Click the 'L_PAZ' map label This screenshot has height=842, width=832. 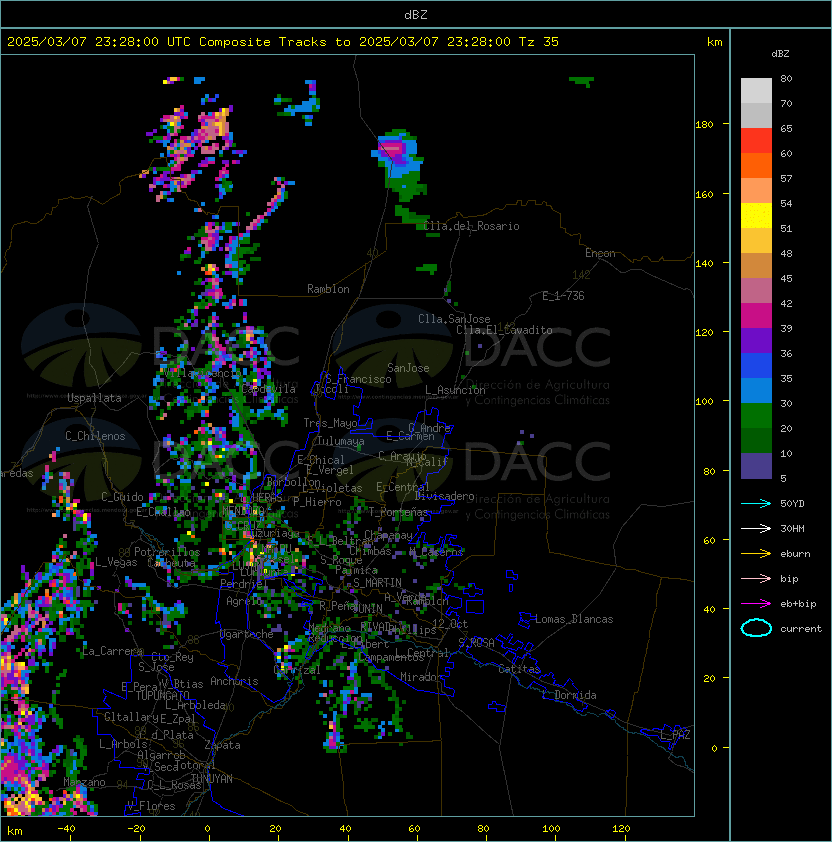click(x=675, y=735)
